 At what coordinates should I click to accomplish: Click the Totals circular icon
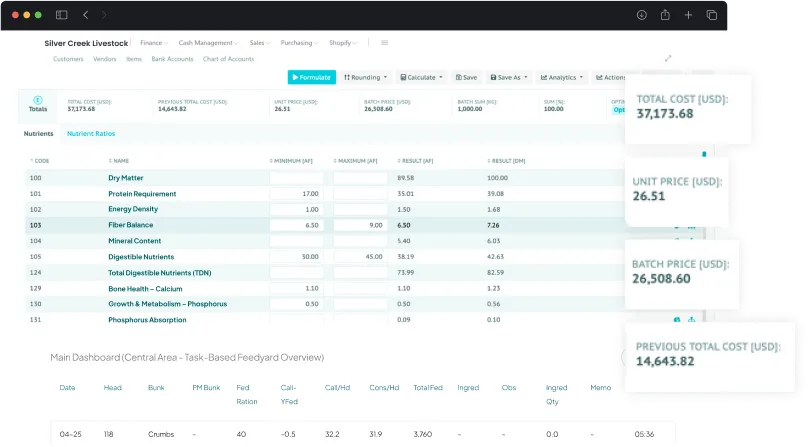(x=38, y=101)
